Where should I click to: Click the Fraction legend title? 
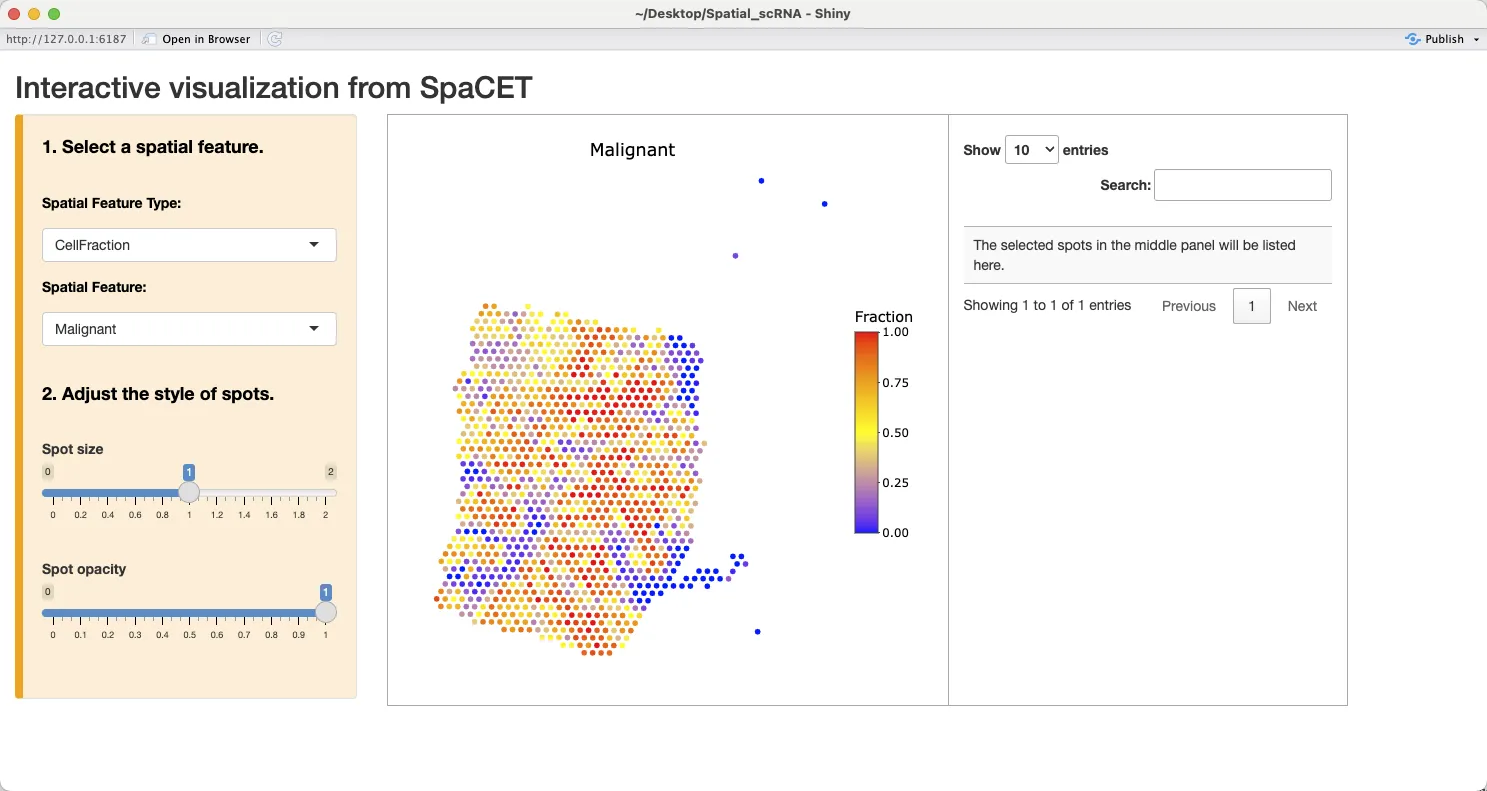point(884,317)
